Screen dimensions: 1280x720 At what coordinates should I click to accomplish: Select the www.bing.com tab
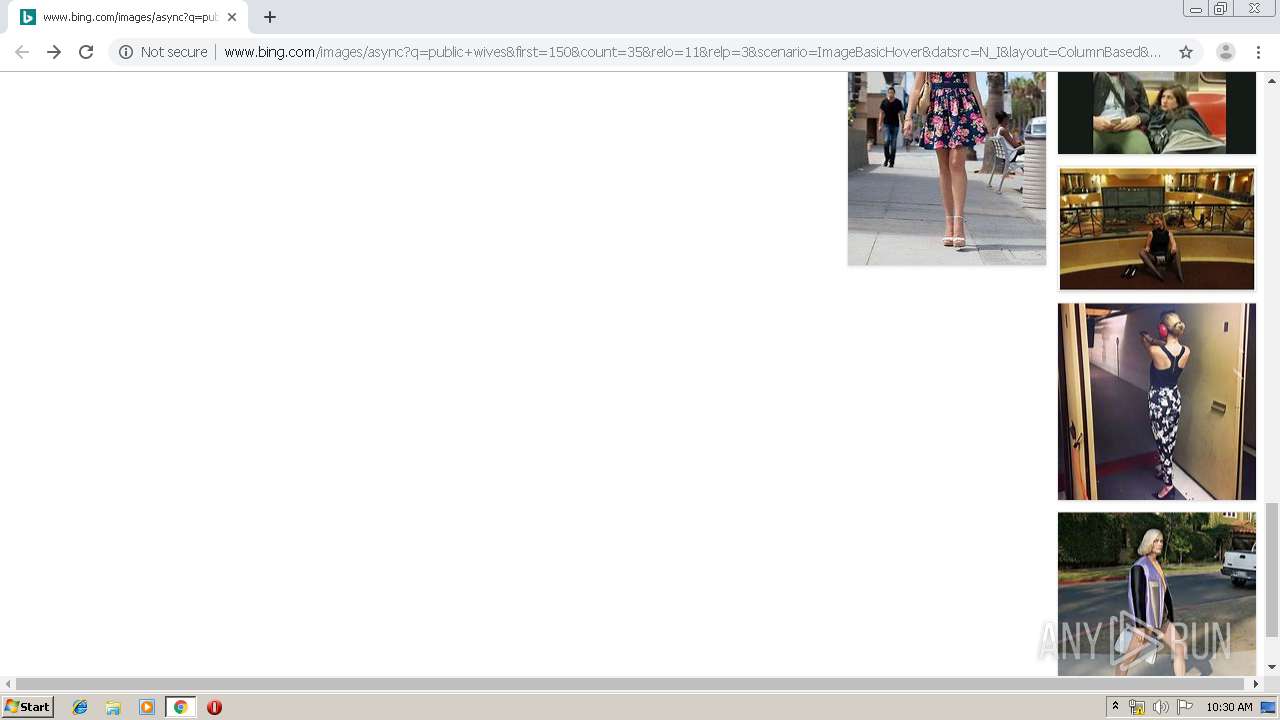[x=128, y=17]
